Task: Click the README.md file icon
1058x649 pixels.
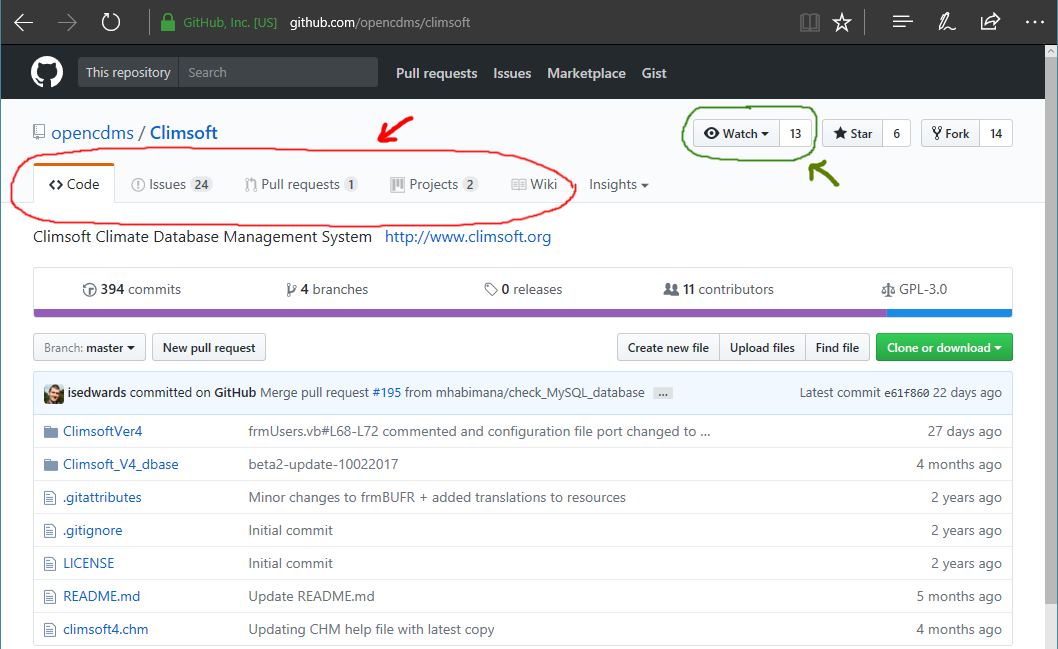Action: (x=50, y=597)
